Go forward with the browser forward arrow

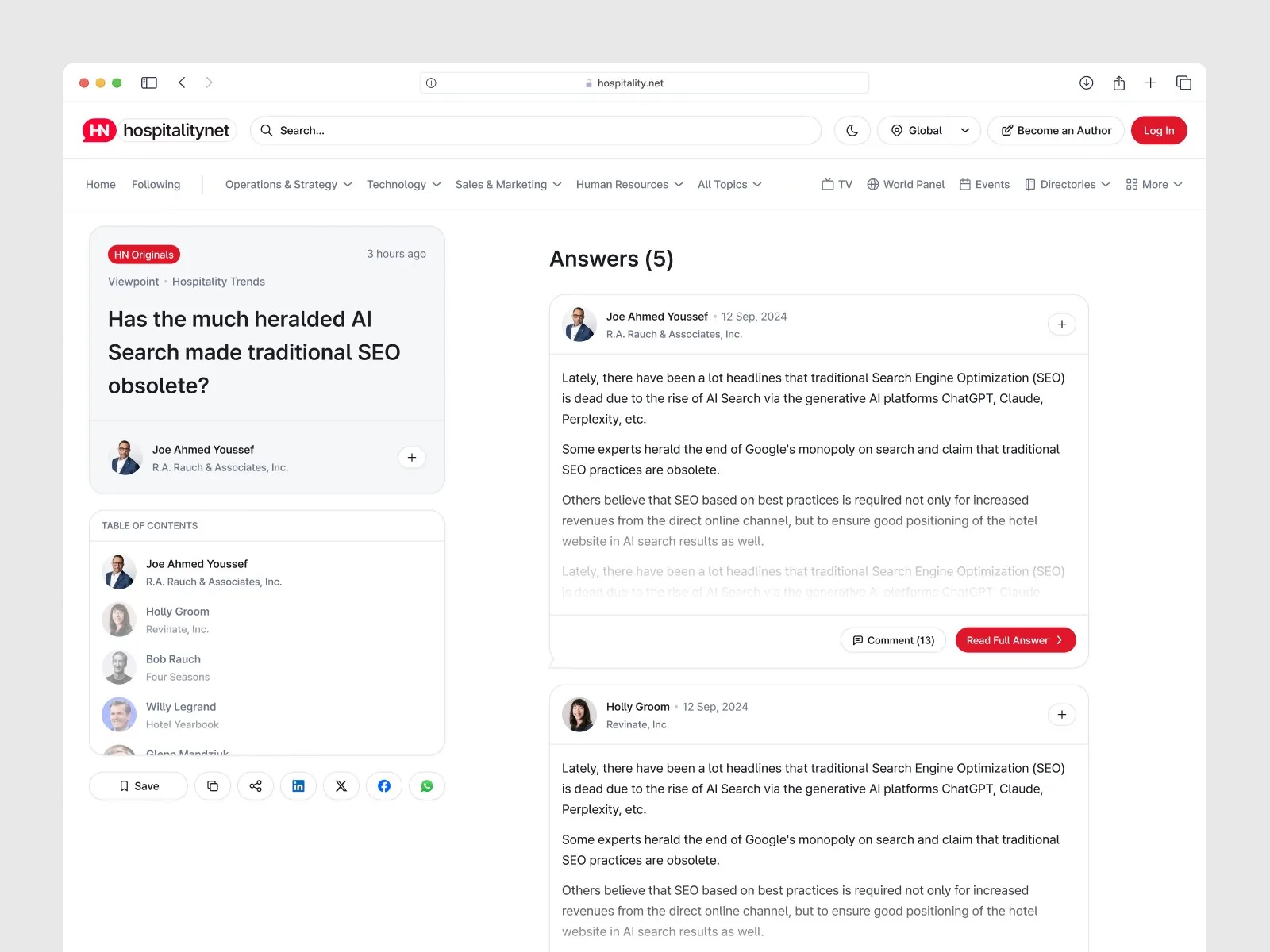(x=209, y=83)
